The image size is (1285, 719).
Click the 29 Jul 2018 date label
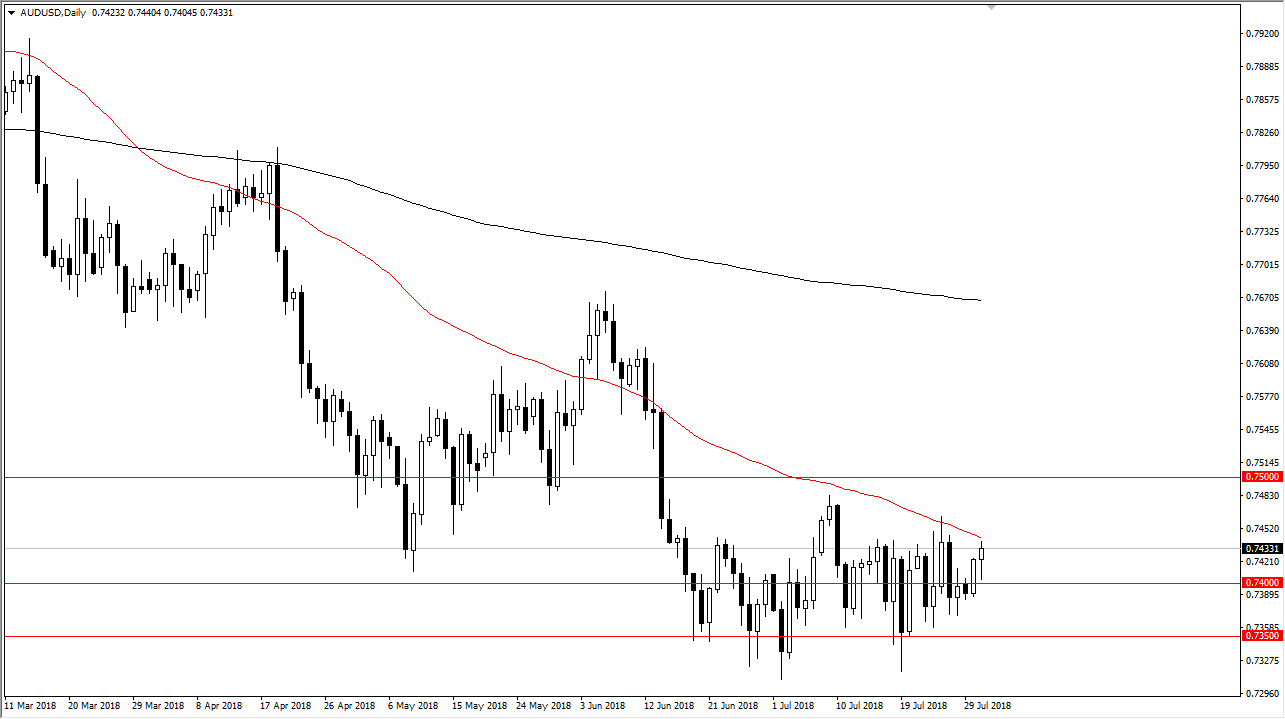click(x=988, y=705)
